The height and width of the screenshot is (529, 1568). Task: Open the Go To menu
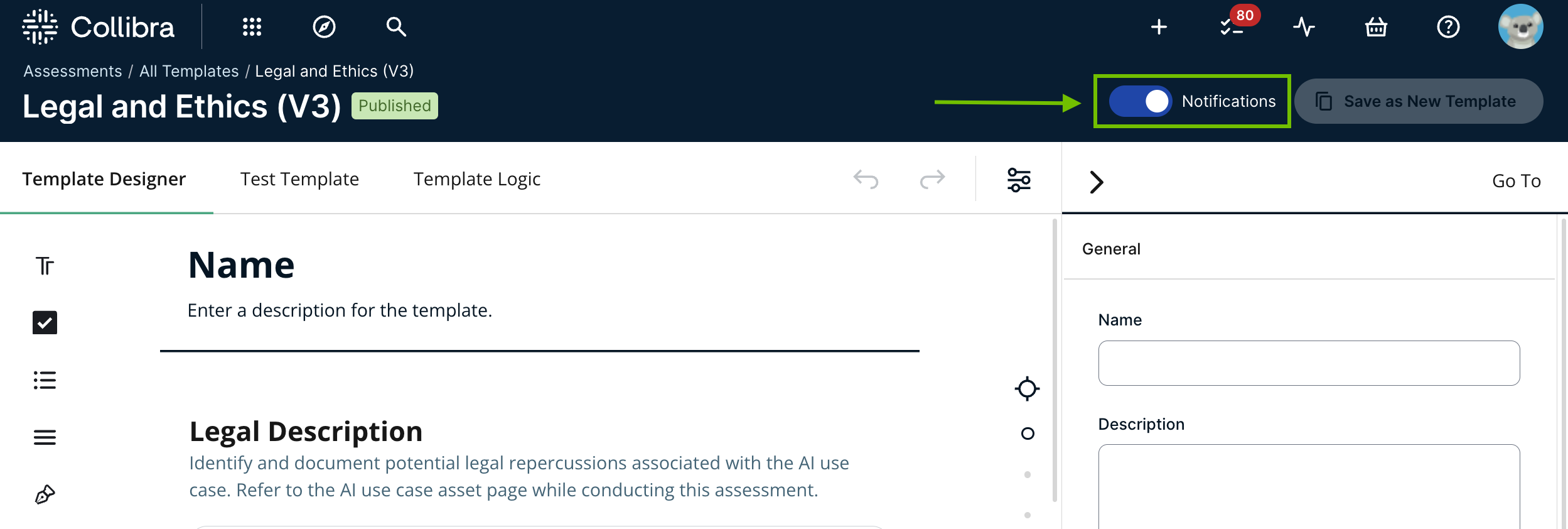(x=1516, y=181)
